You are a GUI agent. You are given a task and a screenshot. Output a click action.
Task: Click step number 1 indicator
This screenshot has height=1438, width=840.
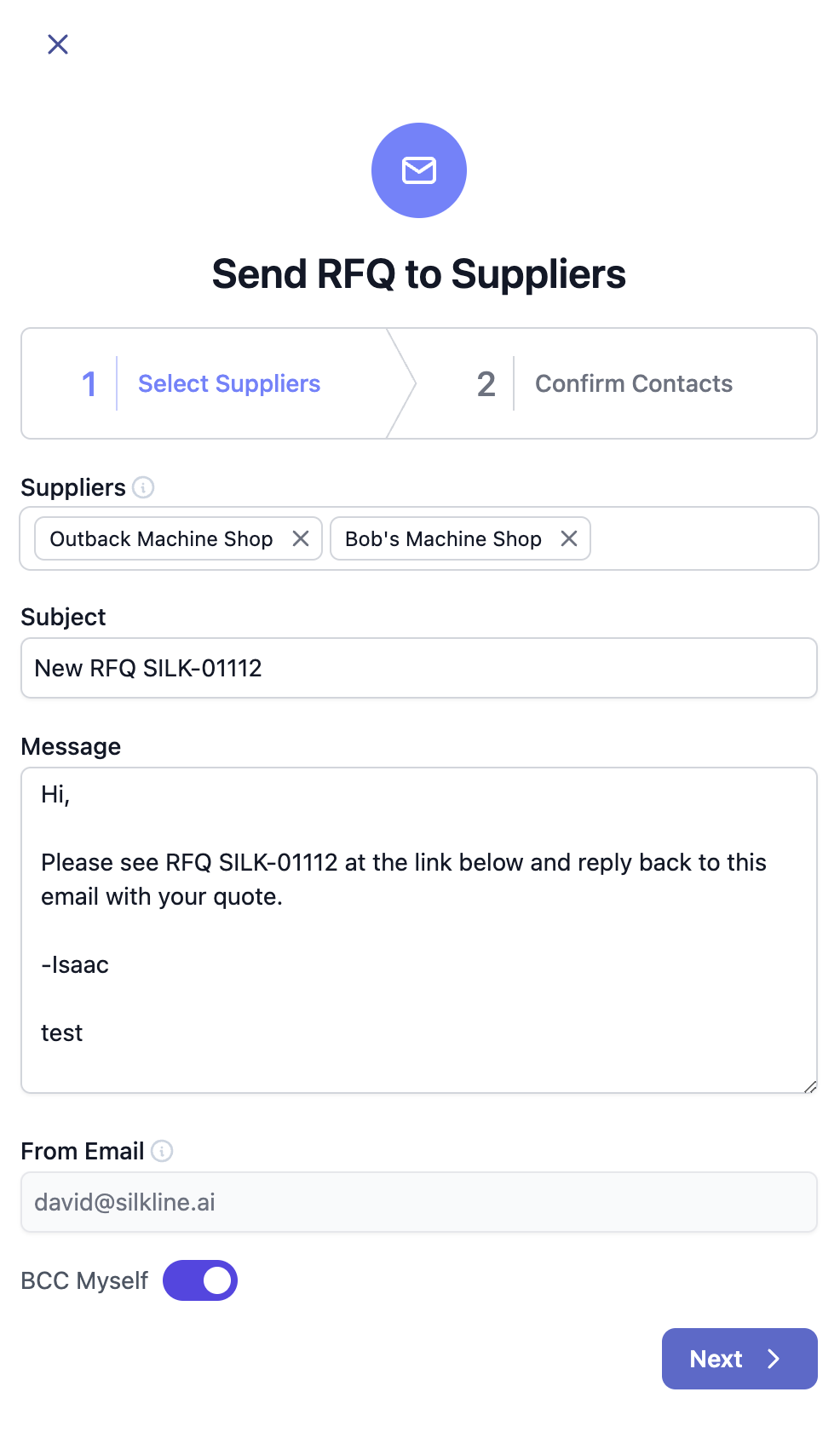point(89,383)
